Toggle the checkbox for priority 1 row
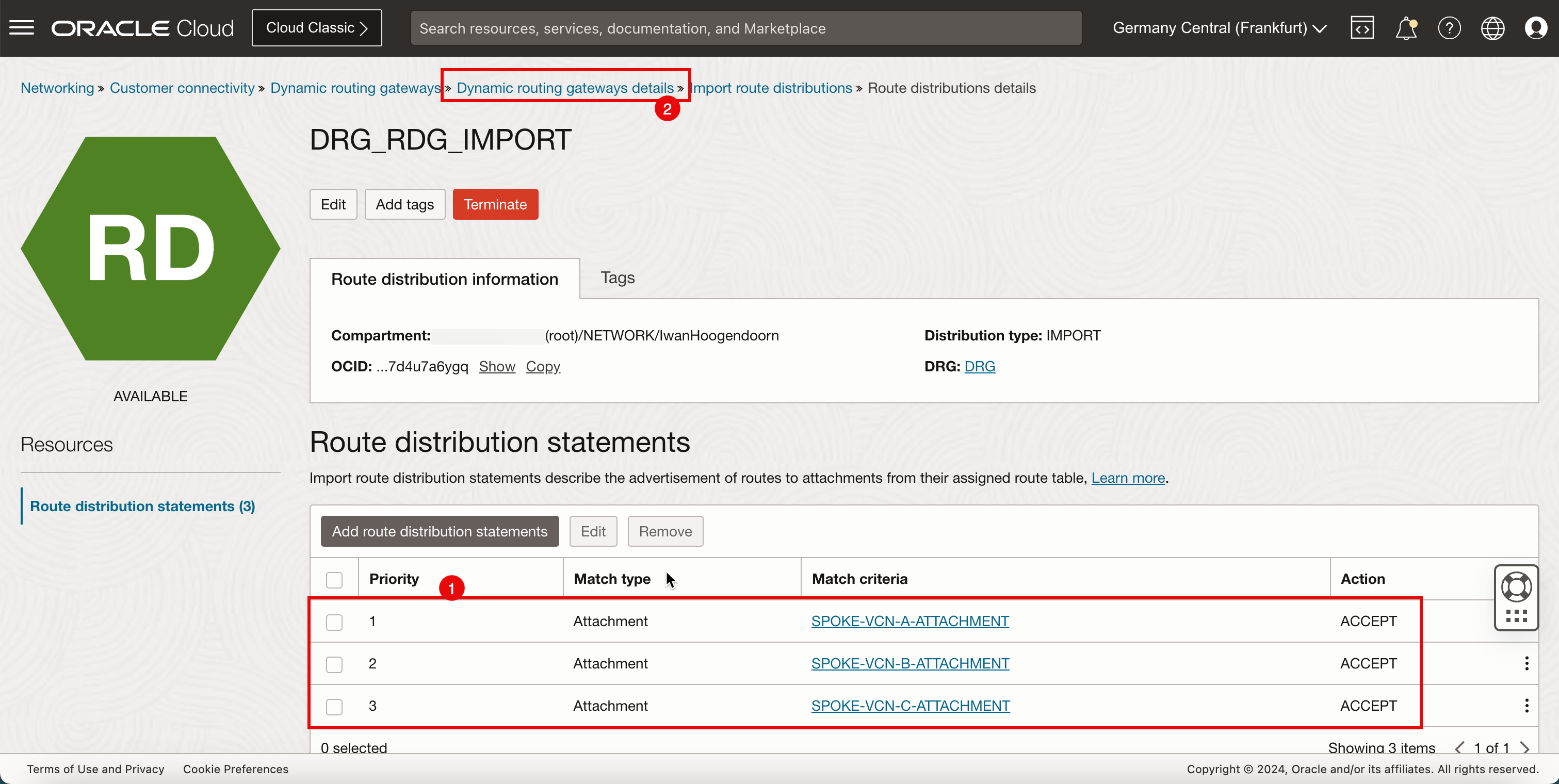 [335, 621]
